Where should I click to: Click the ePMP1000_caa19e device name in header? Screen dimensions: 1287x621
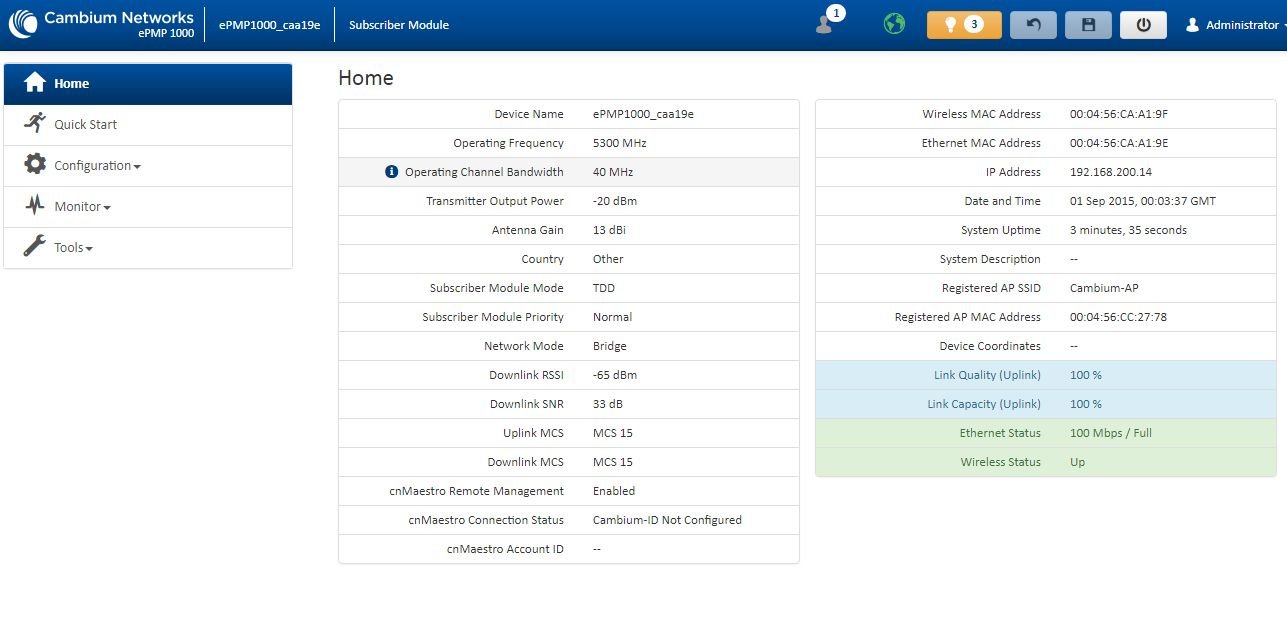[269, 25]
